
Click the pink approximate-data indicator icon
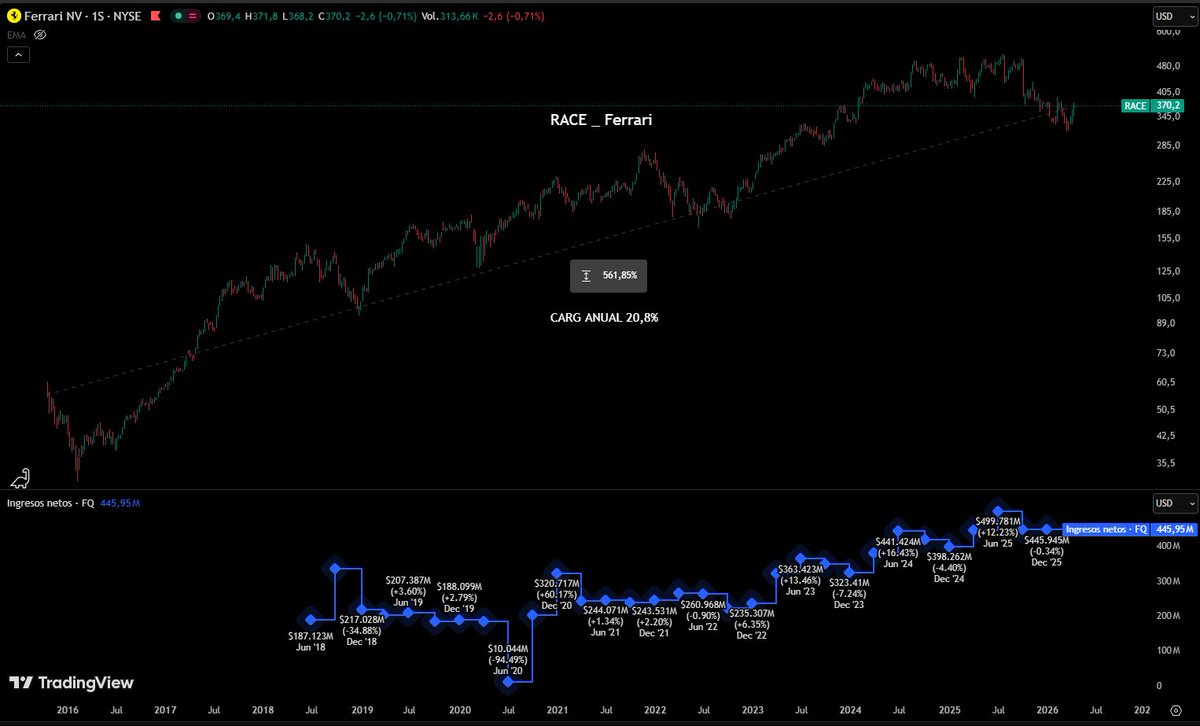192,16
